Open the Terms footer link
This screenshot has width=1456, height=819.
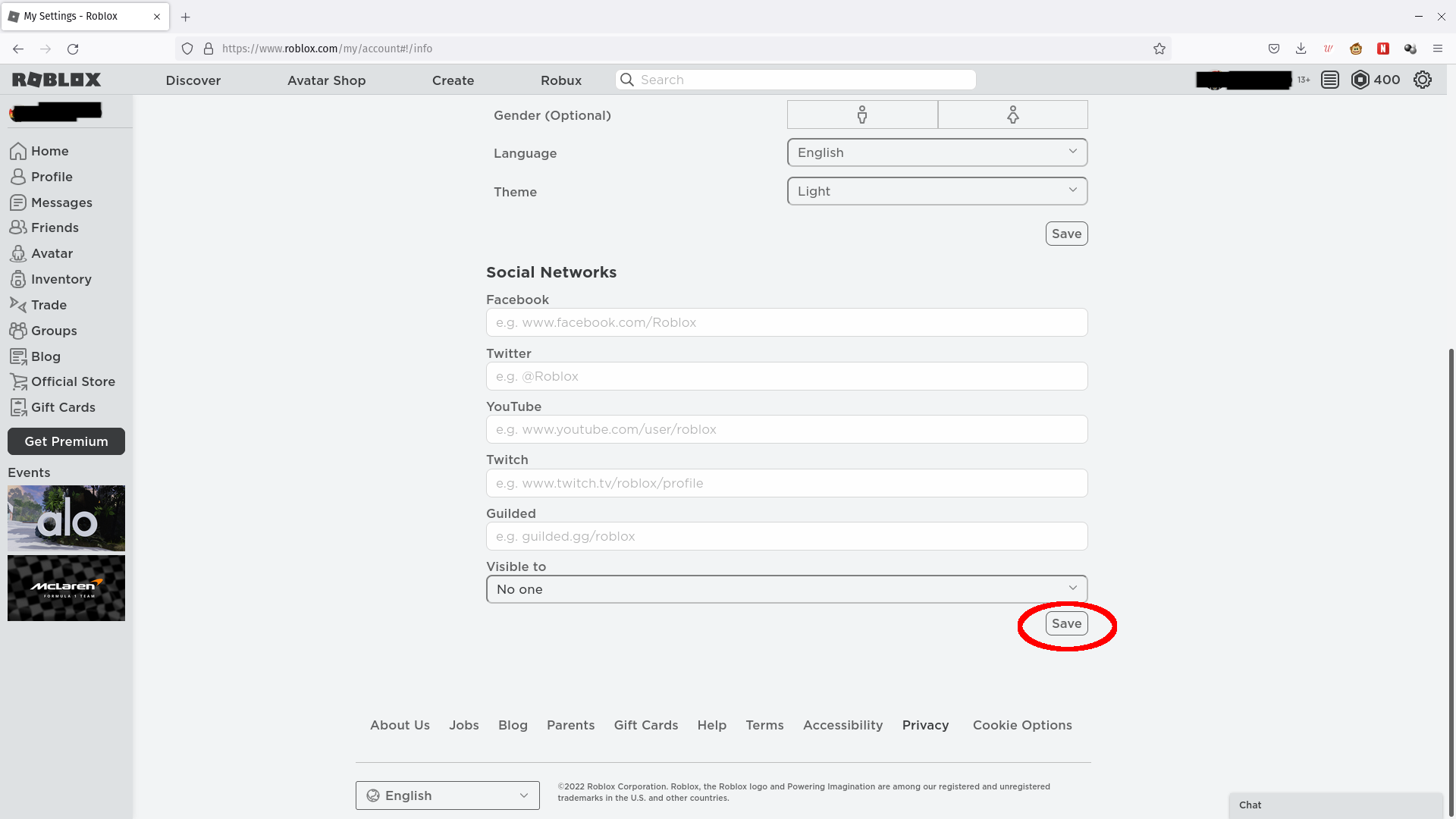click(764, 725)
